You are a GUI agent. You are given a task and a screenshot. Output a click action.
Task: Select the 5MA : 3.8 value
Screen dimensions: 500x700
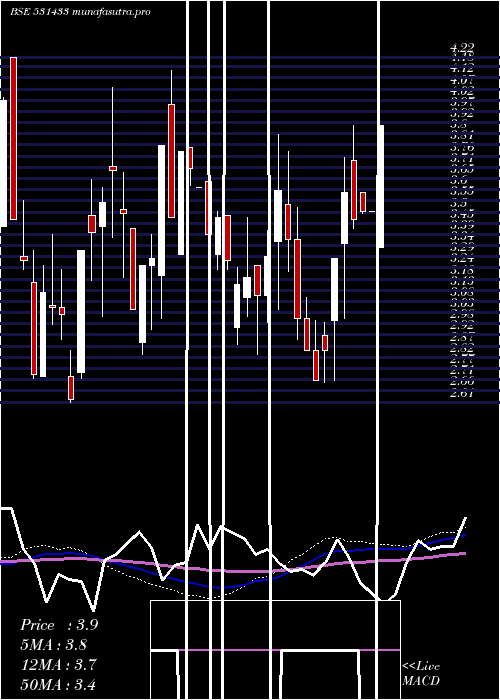(x=54, y=645)
